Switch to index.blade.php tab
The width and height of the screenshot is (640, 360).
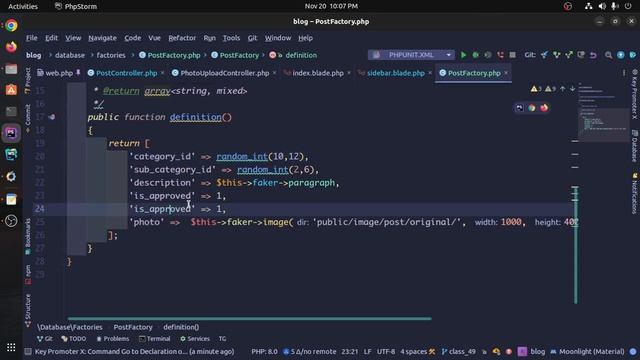click(x=318, y=73)
